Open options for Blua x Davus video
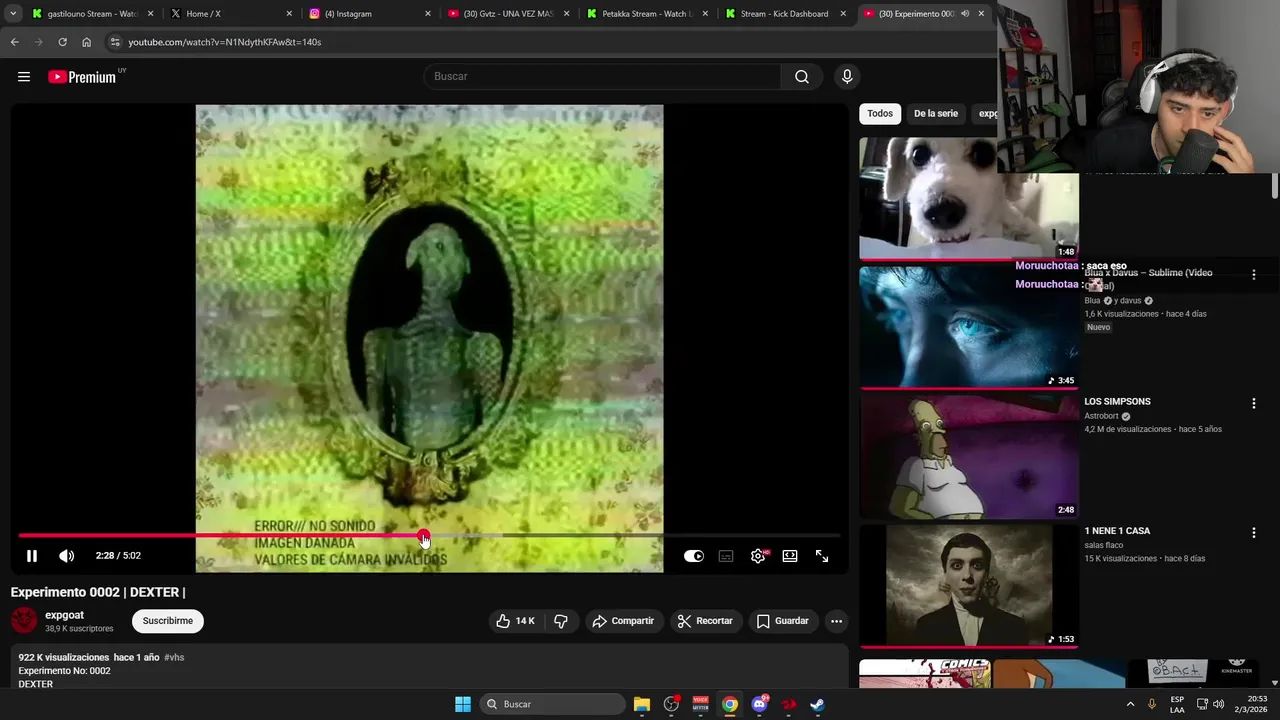This screenshot has height=720, width=1280. [x=1254, y=274]
